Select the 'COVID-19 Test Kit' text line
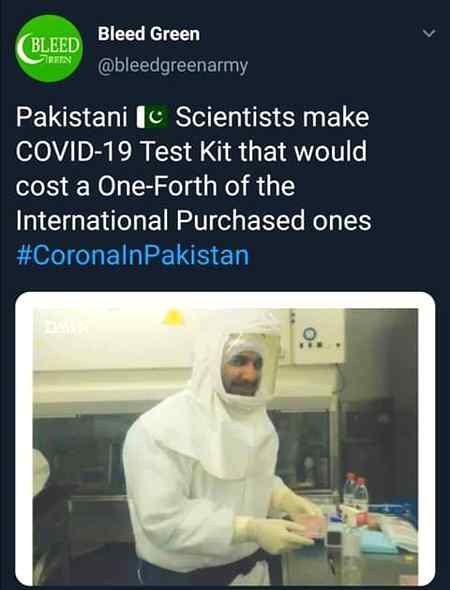 pyautogui.click(x=191, y=151)
